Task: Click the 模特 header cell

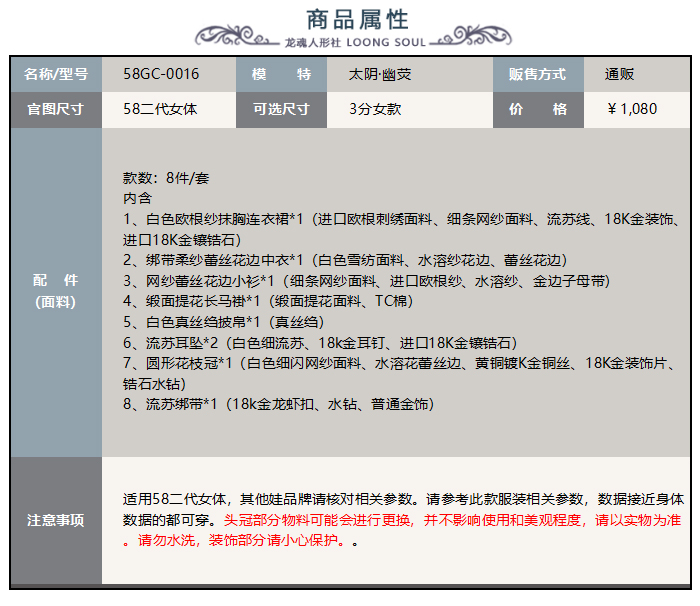Action: 281,74
